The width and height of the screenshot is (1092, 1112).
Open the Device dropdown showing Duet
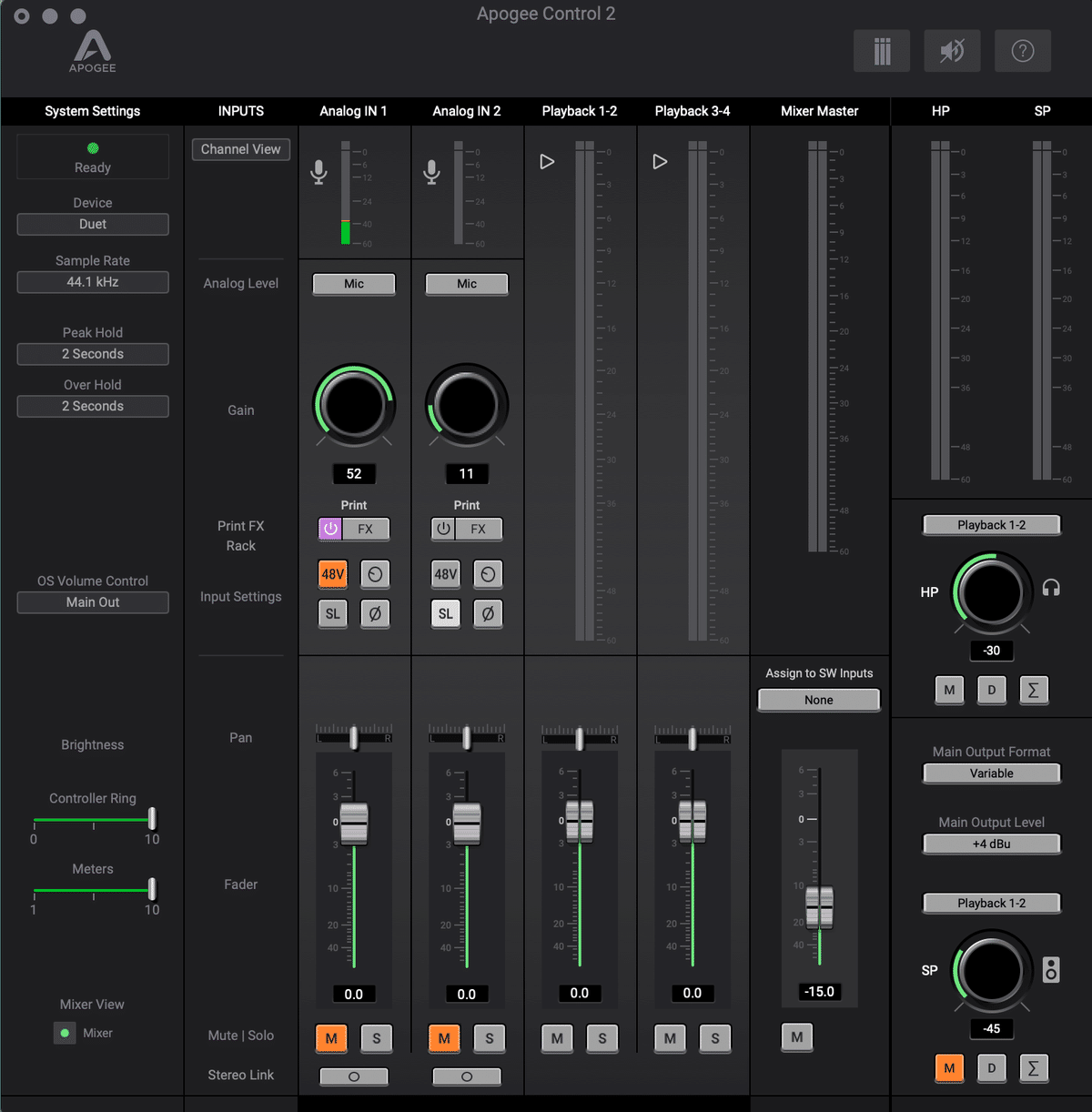[x=93, y=224]
